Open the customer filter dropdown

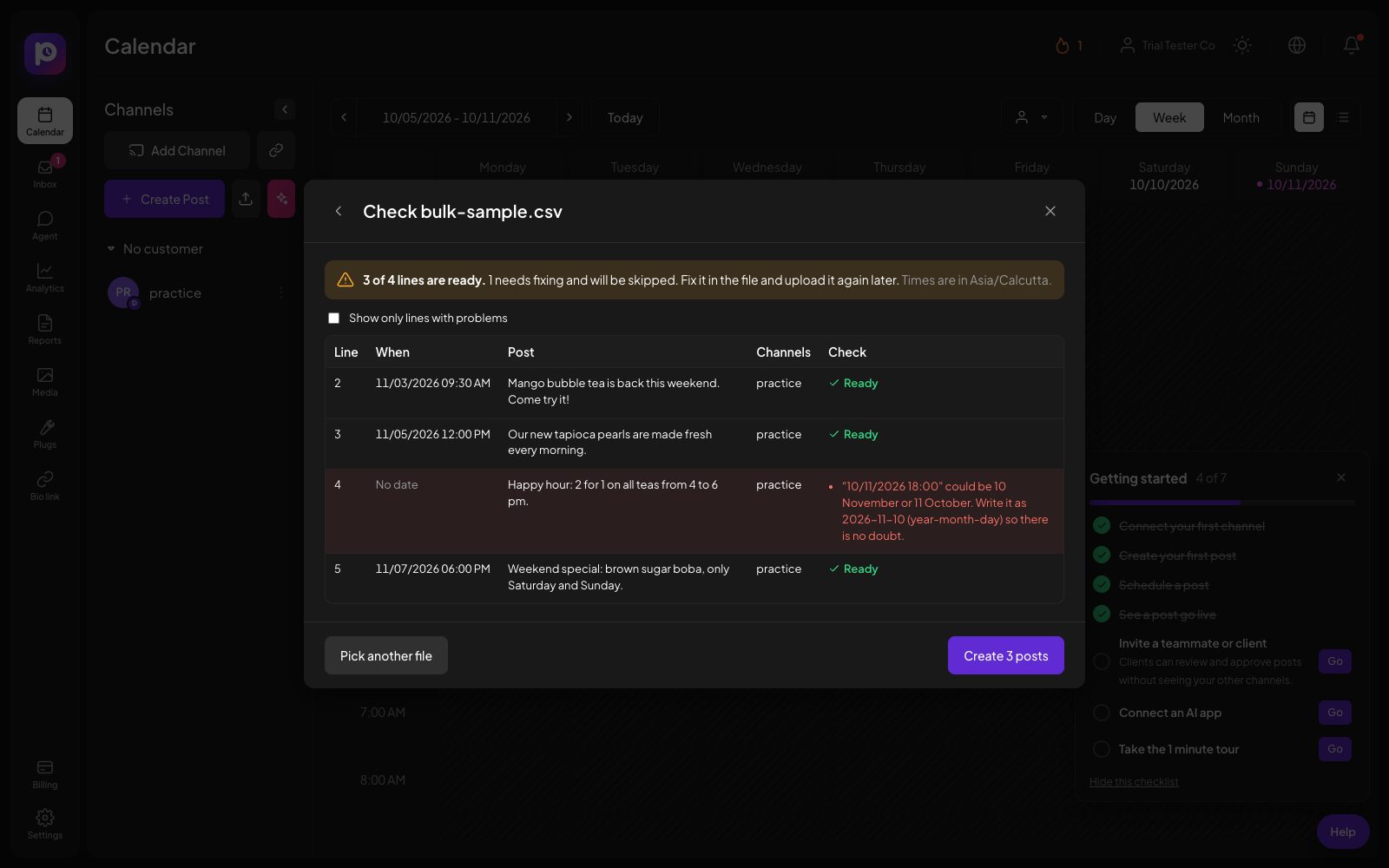click(x=1032, y=117)
